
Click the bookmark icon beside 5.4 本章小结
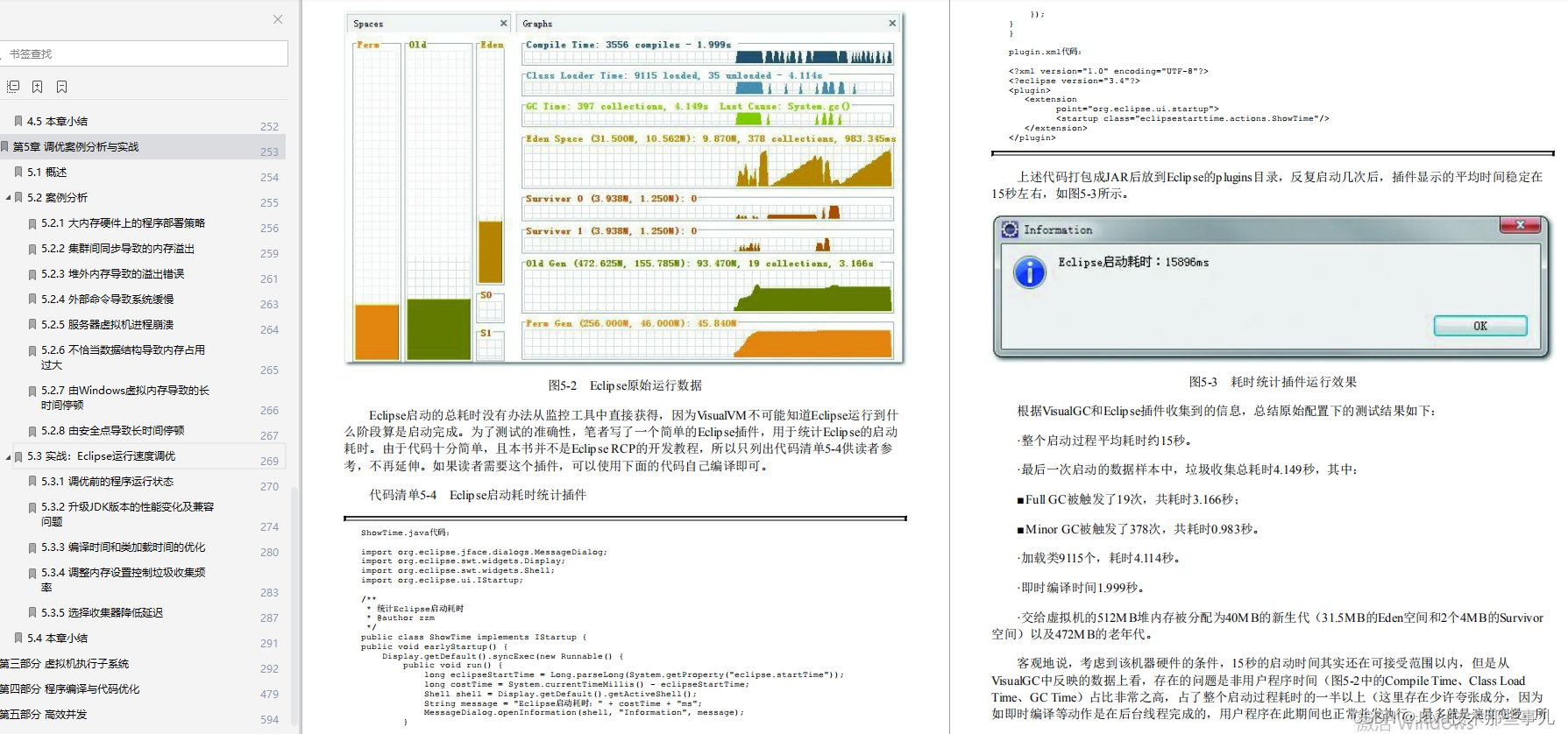(18, 639)
